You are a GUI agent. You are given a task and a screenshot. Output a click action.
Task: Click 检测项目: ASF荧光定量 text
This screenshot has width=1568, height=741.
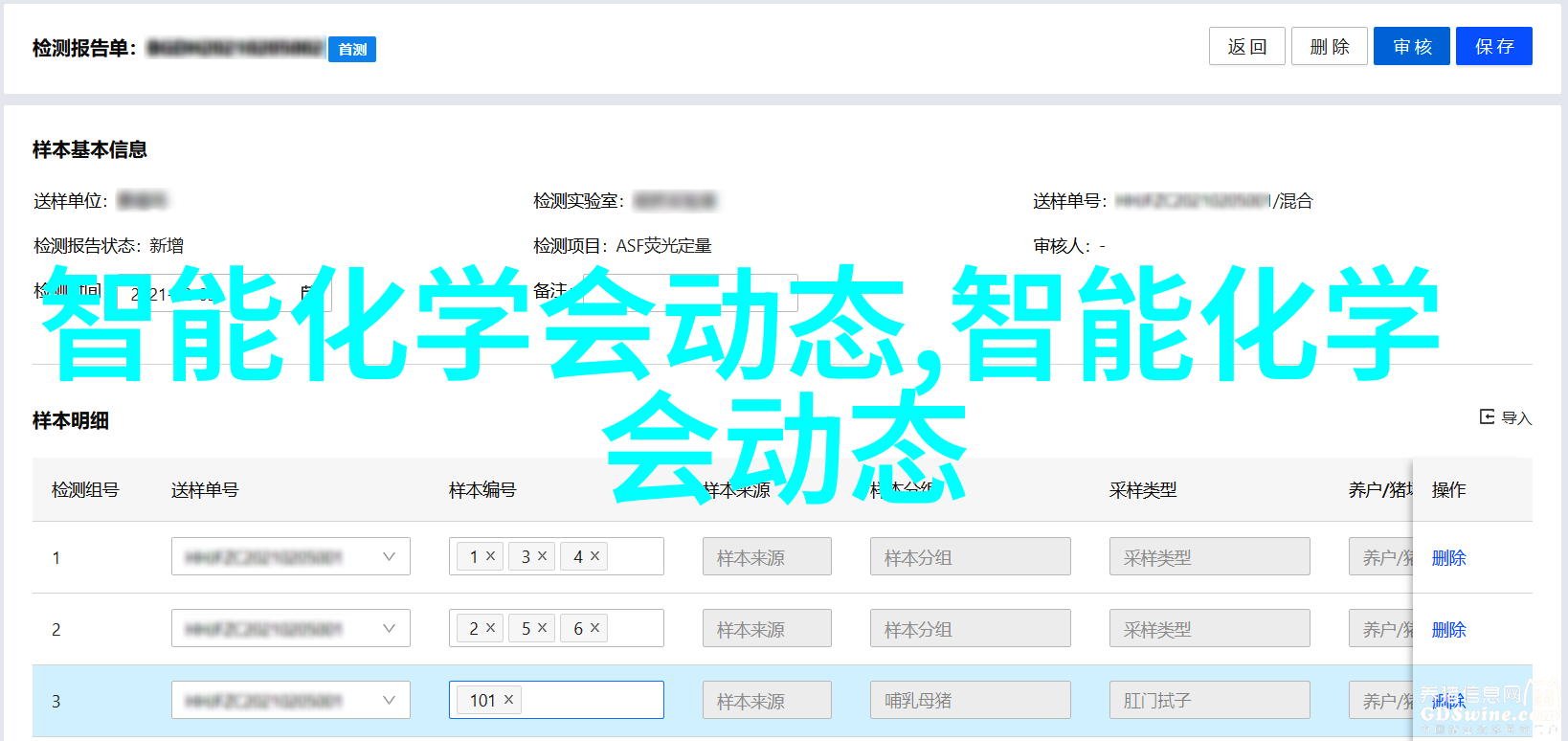tap(622, 246)
